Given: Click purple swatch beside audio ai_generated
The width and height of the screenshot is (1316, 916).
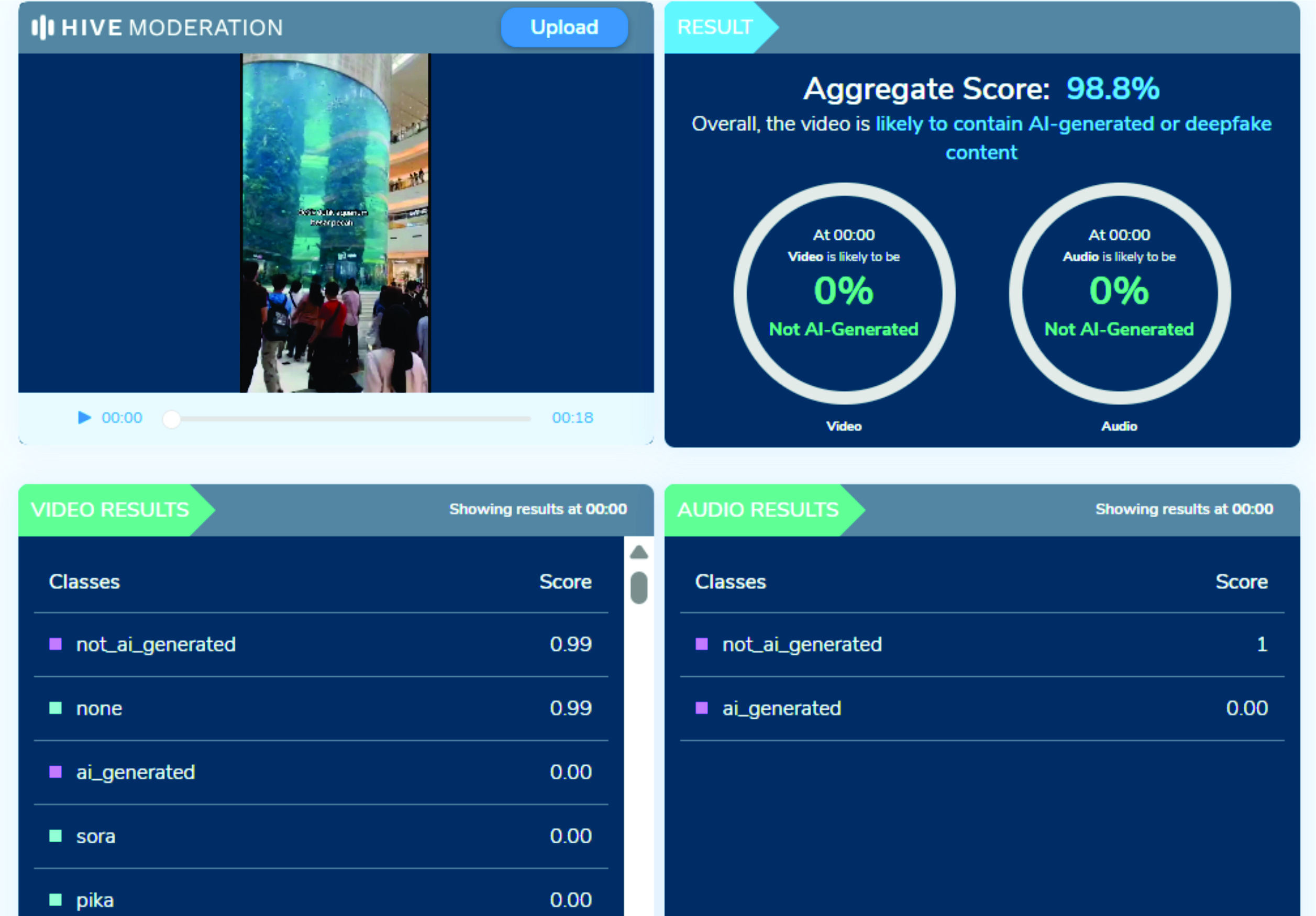Looking at the screenshot, I should pyautogui.click(x=702, y=708).
